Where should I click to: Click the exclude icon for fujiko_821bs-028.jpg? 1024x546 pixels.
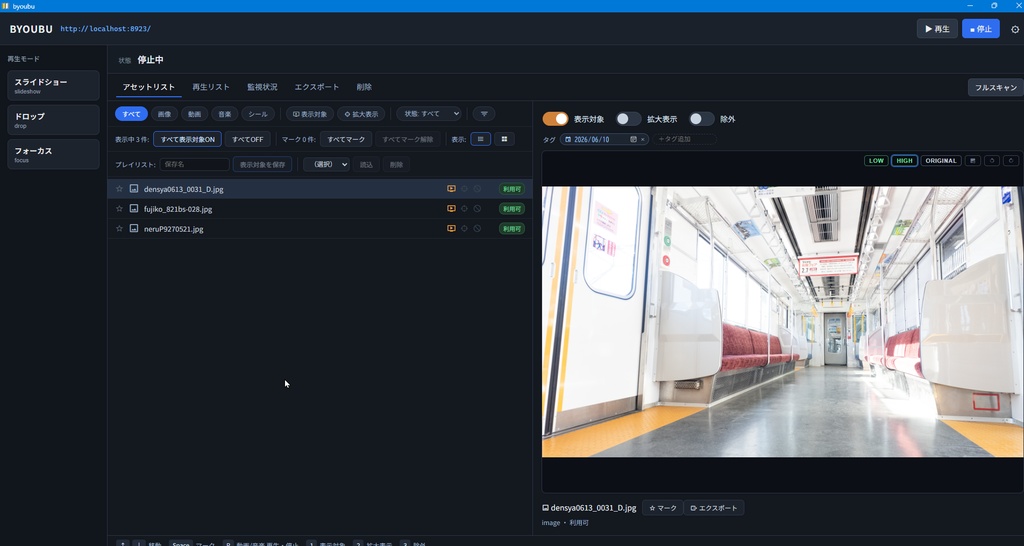click(x=477, y=209)
